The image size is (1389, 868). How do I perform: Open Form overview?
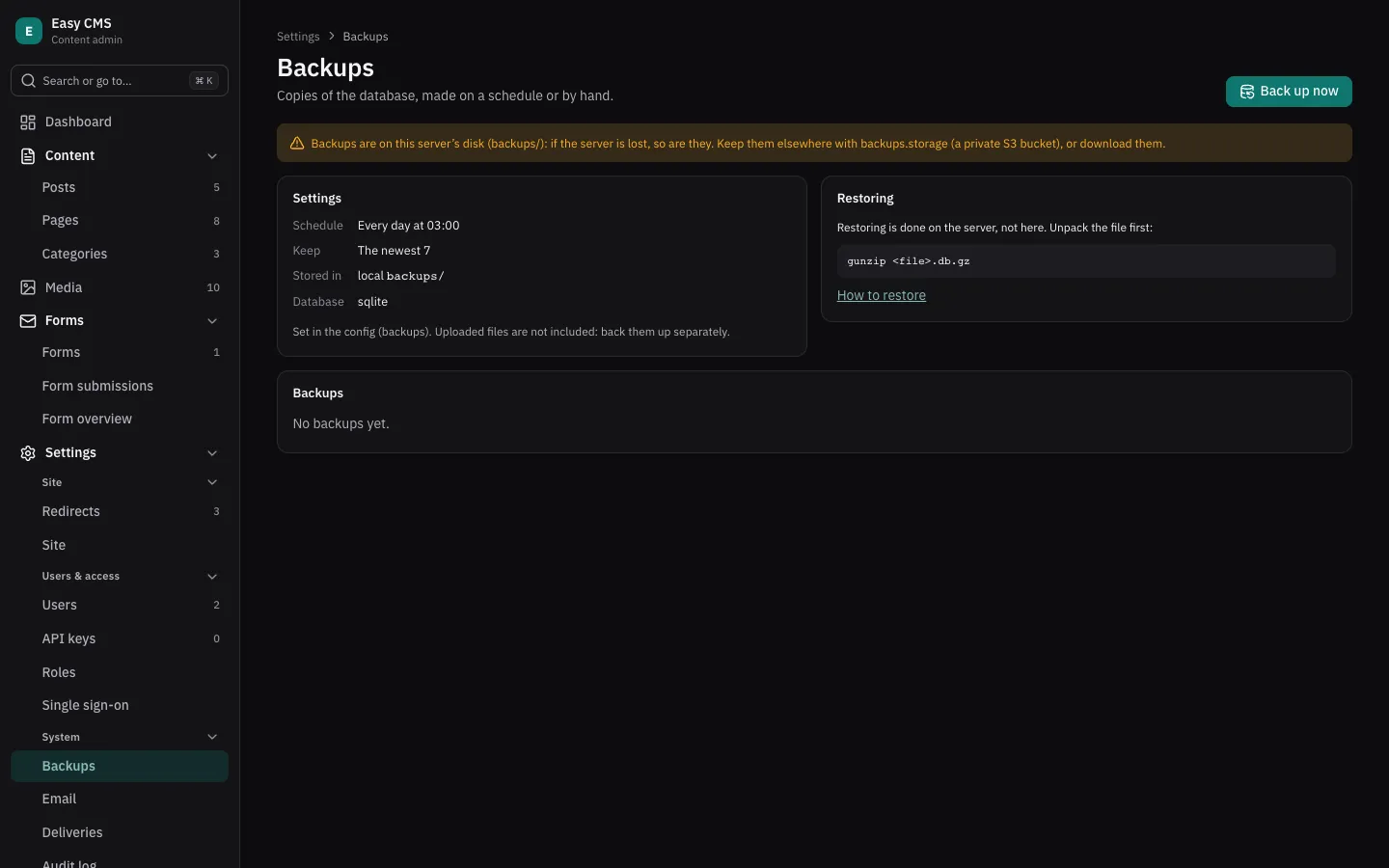120,419
